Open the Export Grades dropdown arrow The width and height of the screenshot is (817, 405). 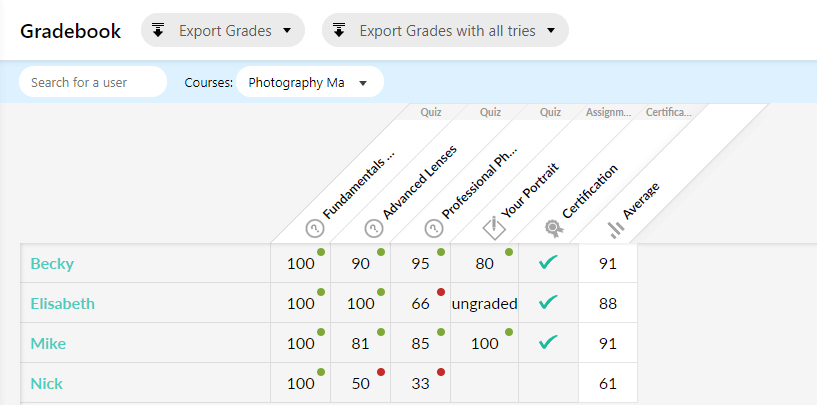pos(287,31)
